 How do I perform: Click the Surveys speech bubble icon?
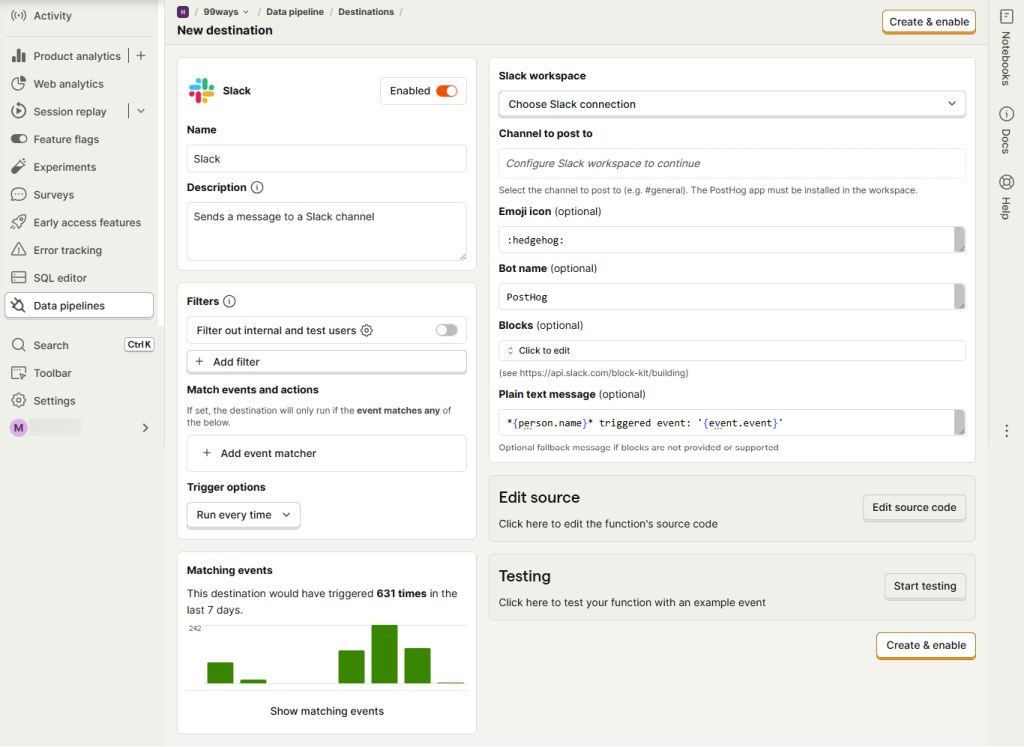point(19,195)
